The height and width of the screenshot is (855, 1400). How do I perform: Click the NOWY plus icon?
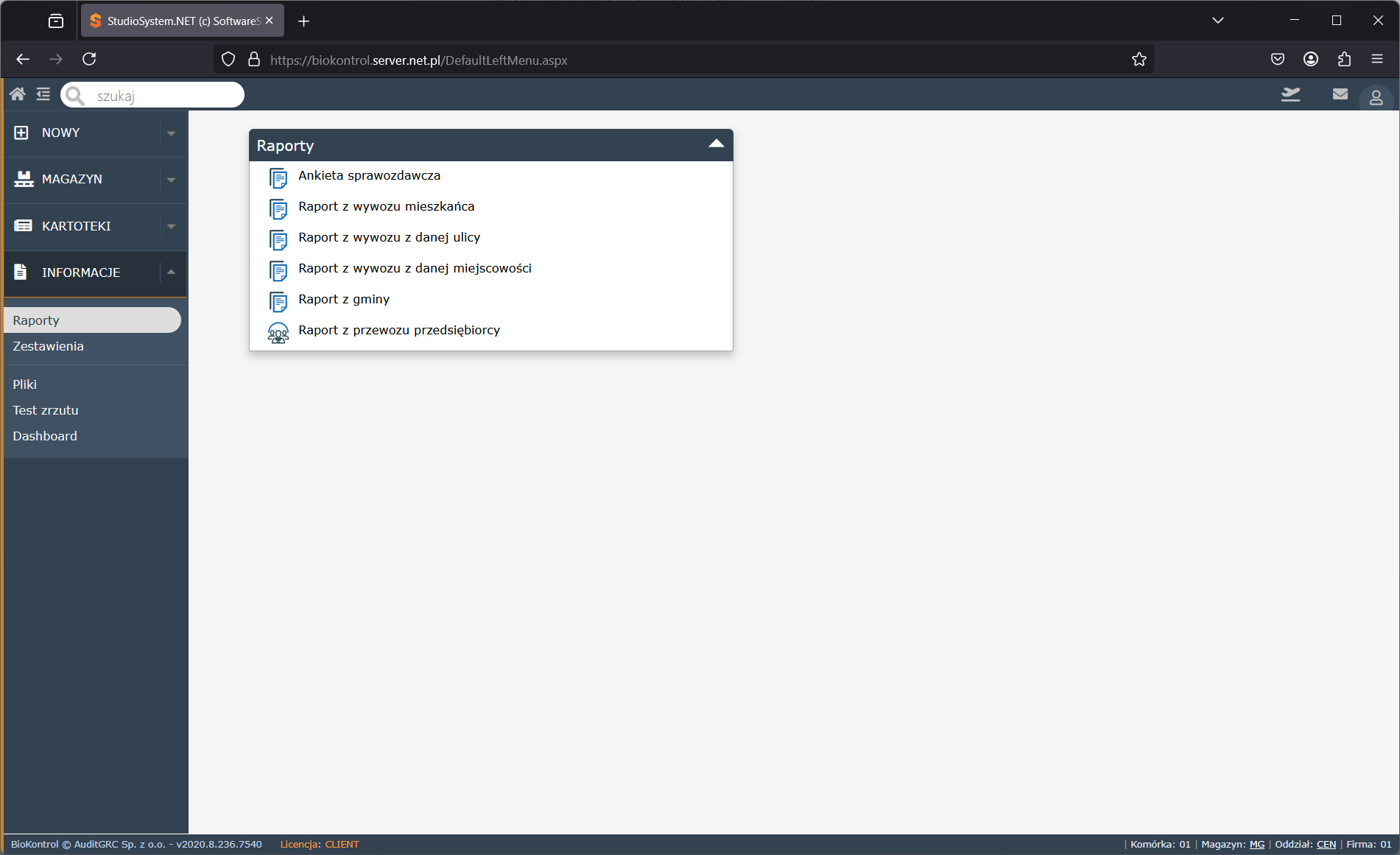click(21, 133)
